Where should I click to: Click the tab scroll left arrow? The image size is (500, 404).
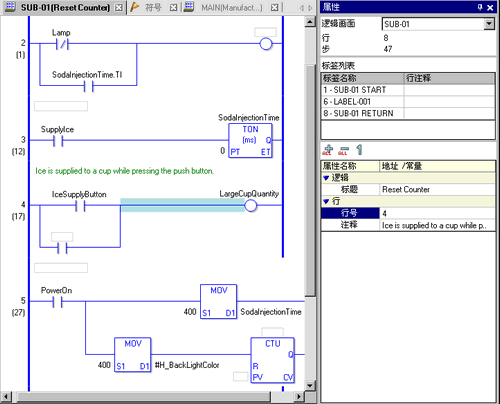pyautogui.click(x=302, y=7)
